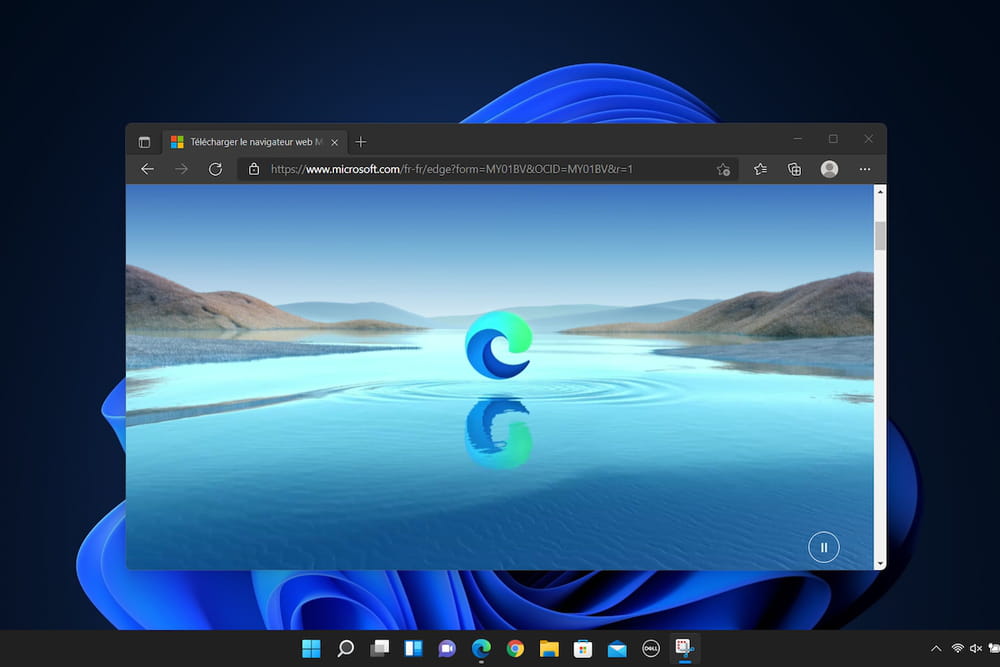Open the Dell app on taskbar
Screen dimensions: 1000x667
point(651,649)
